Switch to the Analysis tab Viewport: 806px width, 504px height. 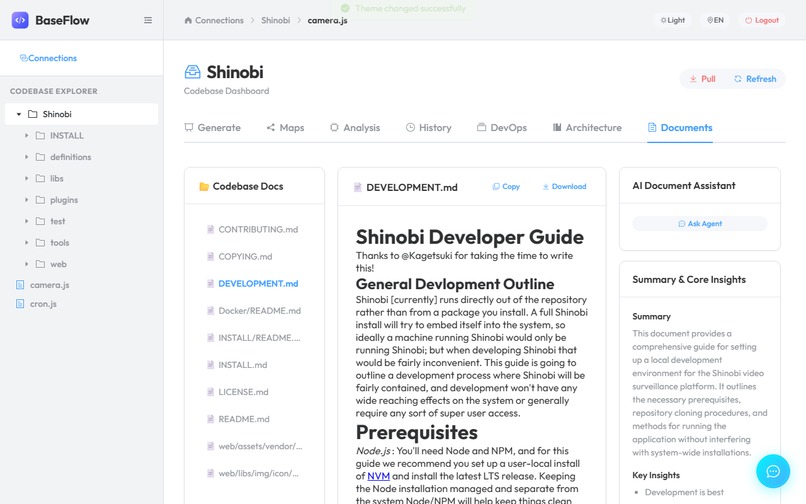(x=355, y=128)
